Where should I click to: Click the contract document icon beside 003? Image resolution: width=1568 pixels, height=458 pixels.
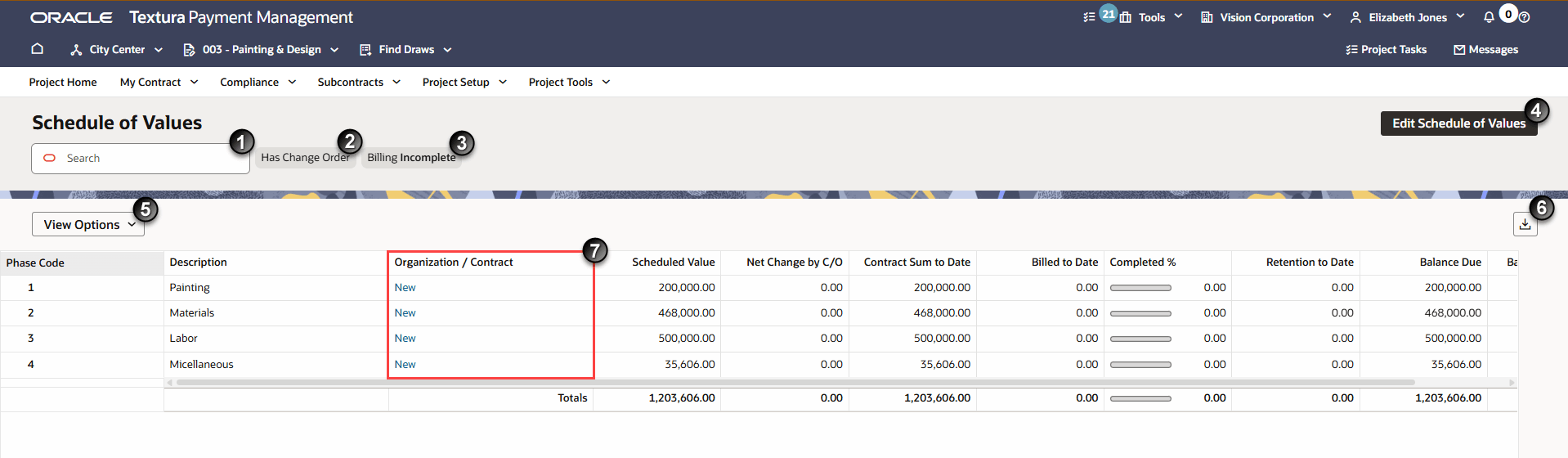click(189, 50)
